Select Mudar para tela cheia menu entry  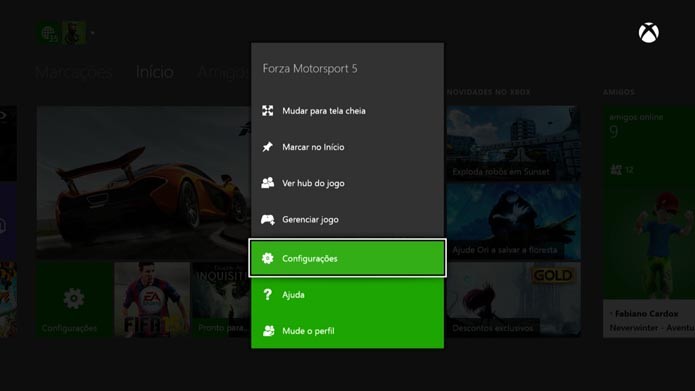pyautogui.click(x=348, y=111)
